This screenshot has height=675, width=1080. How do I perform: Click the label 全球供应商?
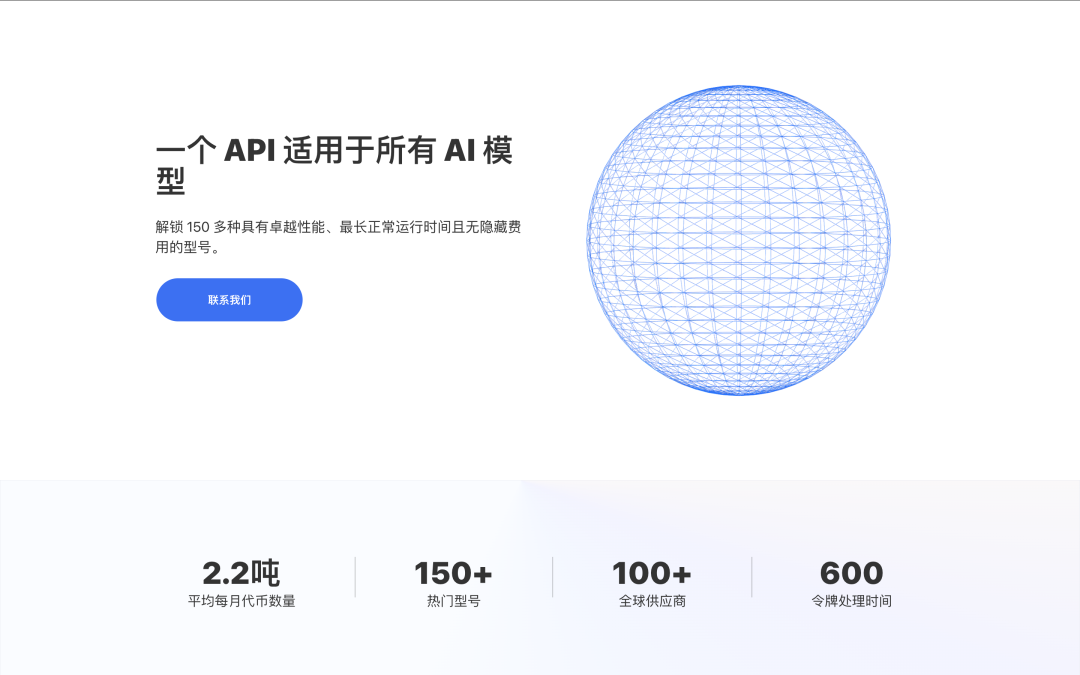[x=652, y=601]
